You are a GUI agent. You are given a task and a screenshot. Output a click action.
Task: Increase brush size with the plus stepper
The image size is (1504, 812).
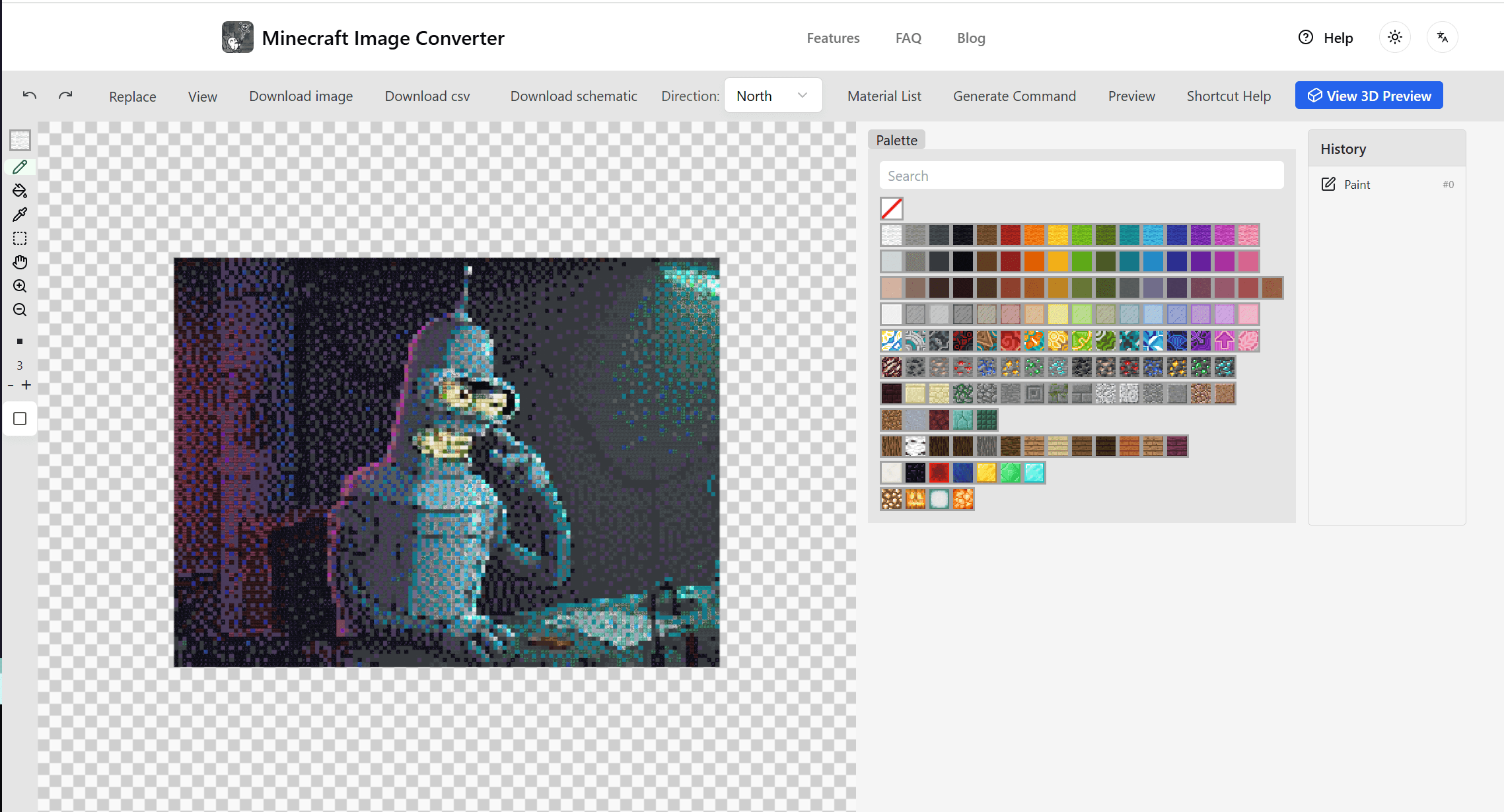click(x=27, y=385)
